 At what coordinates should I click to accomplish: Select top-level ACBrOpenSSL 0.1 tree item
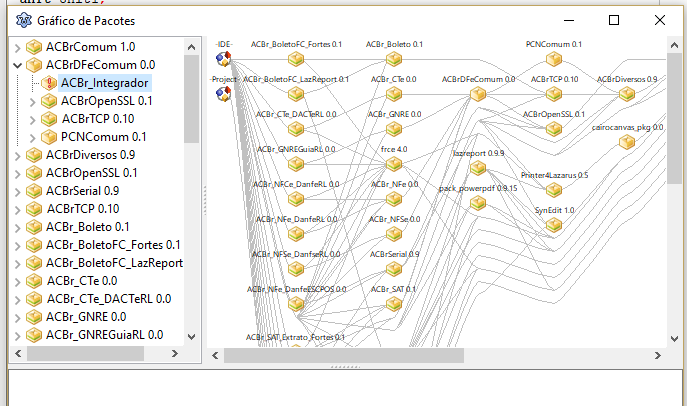point(92,173)
